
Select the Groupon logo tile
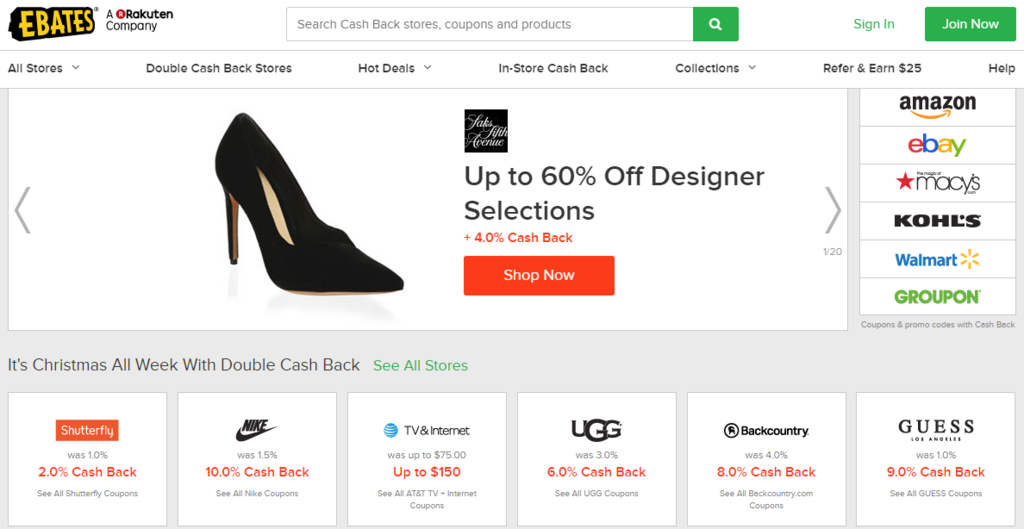pos(937,297)
